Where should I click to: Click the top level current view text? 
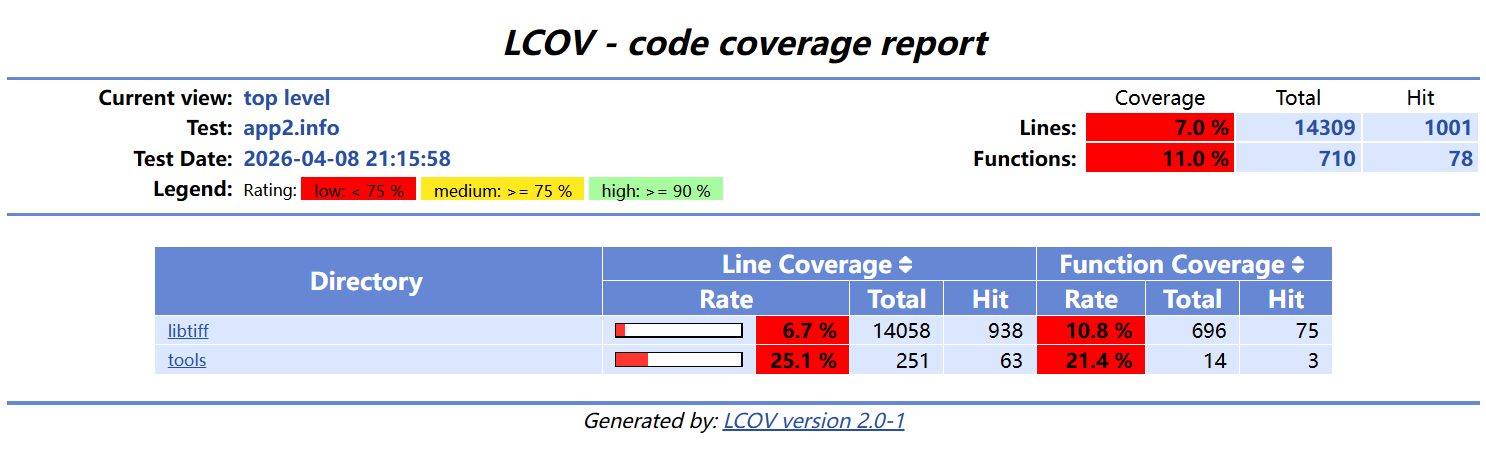[x=287, y=98]
